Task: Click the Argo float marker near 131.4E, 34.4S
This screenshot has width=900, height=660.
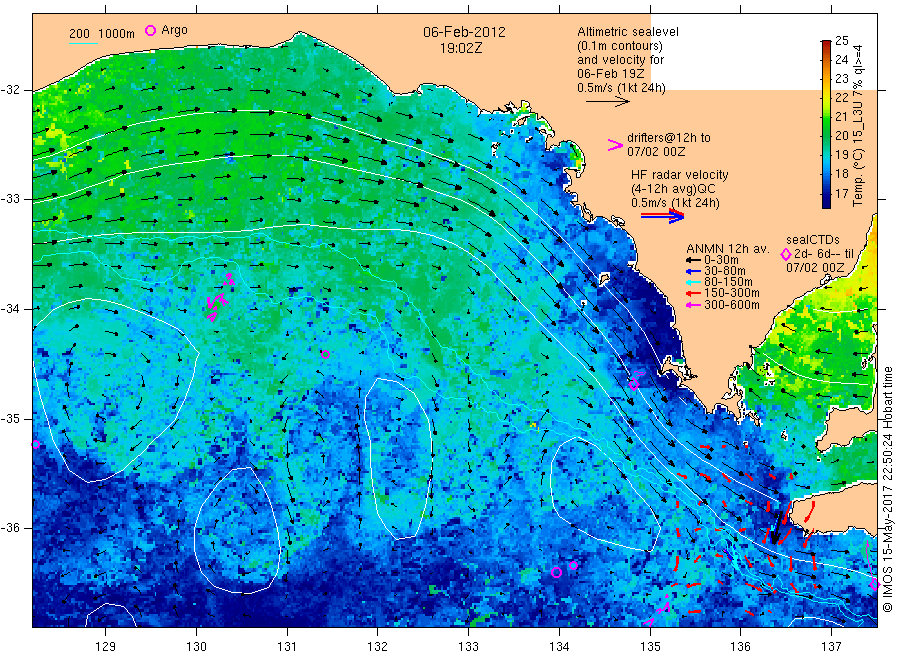Action: click(325, 354)
